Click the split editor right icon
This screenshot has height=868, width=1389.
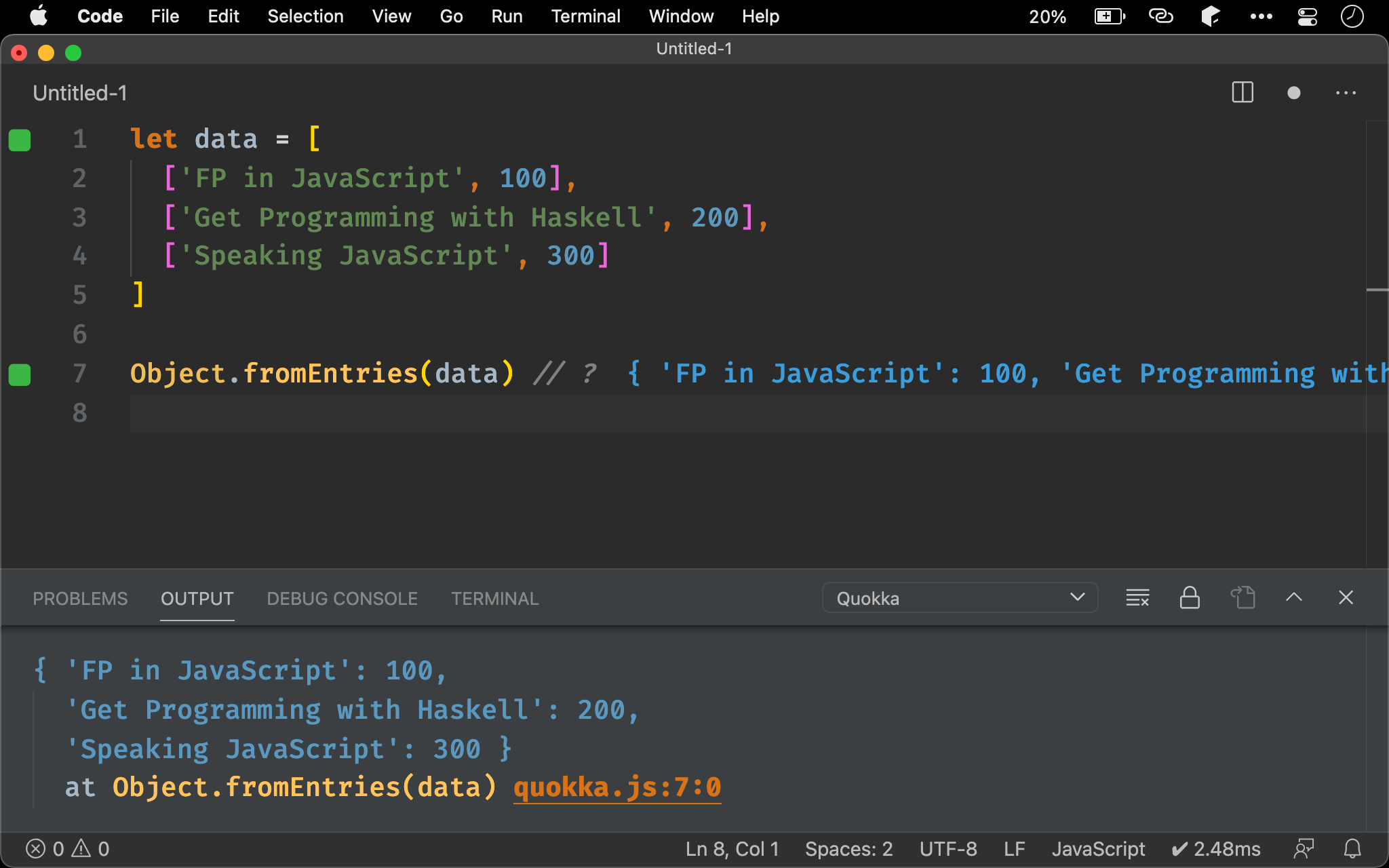click(x=1242, y=93)
